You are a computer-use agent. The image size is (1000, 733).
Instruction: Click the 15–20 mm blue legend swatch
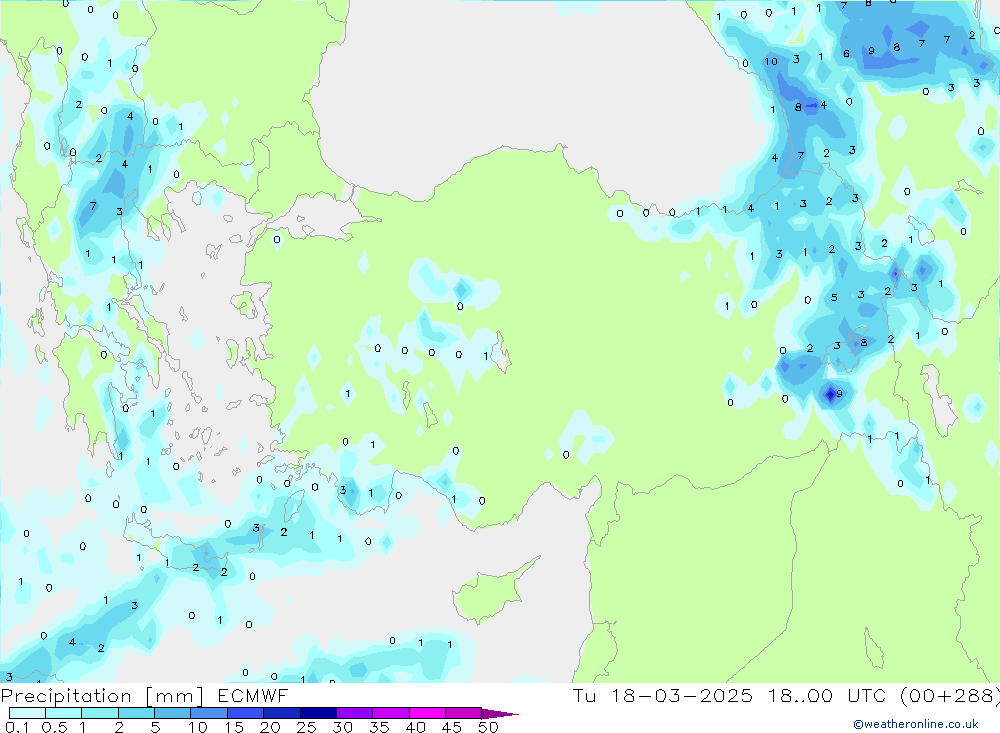pyautogui.click(x=246, y=713)
